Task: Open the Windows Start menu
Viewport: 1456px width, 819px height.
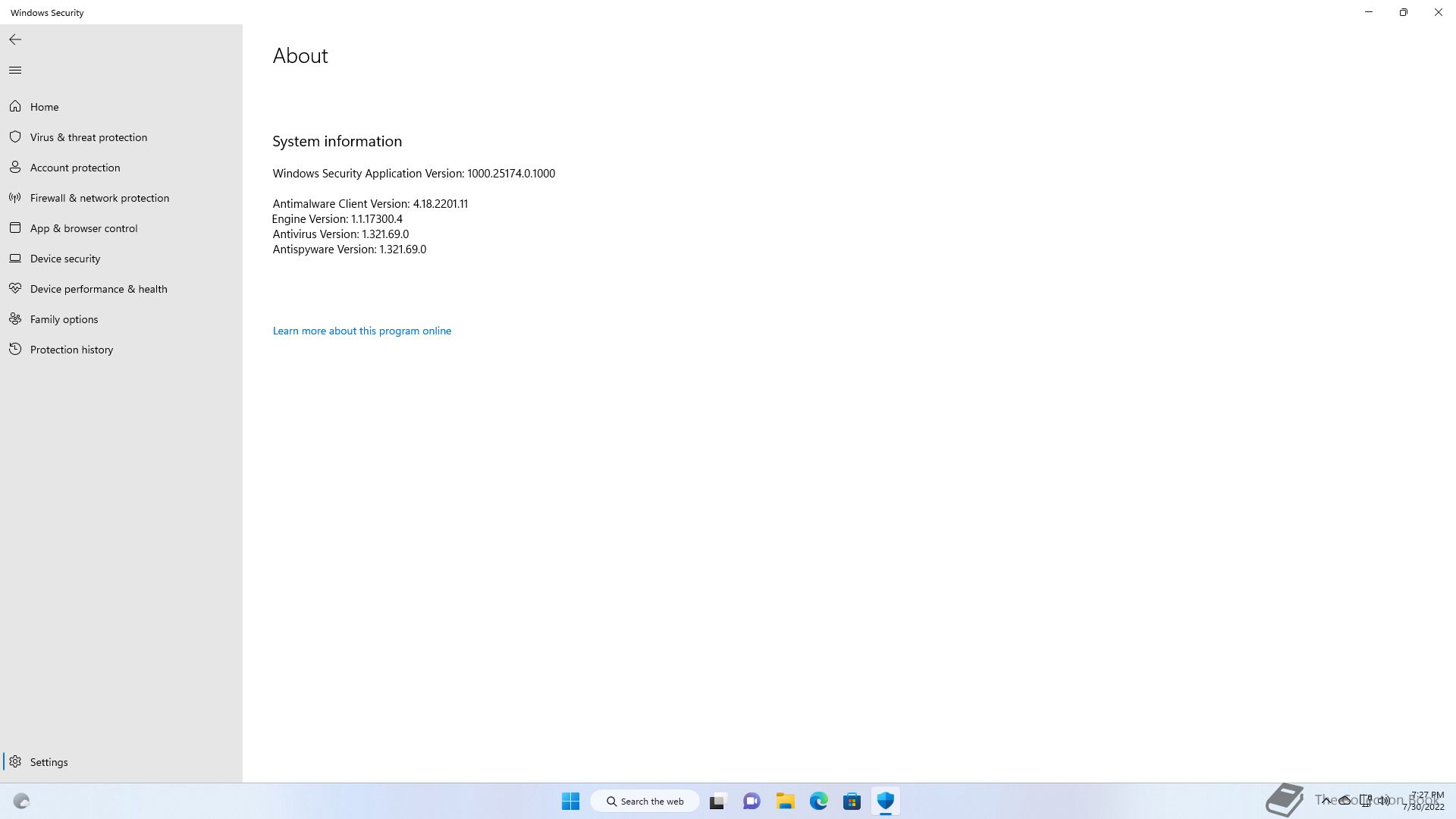Action: [570, 801]
